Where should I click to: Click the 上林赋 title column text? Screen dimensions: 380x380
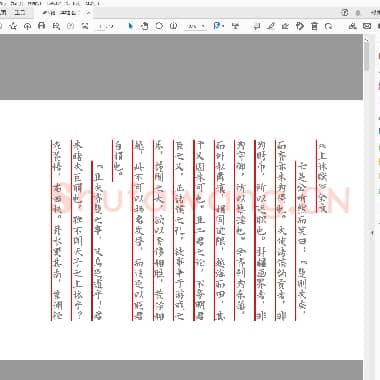(322, 177)
